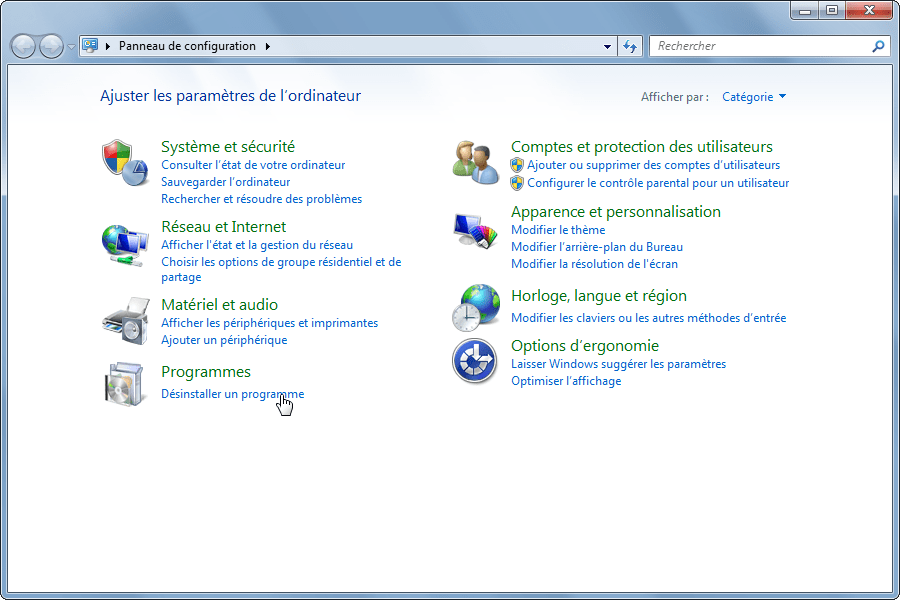Click Panneau de configuration in the breadcrumb
The image size is (900, 600).
pos(187,46)
